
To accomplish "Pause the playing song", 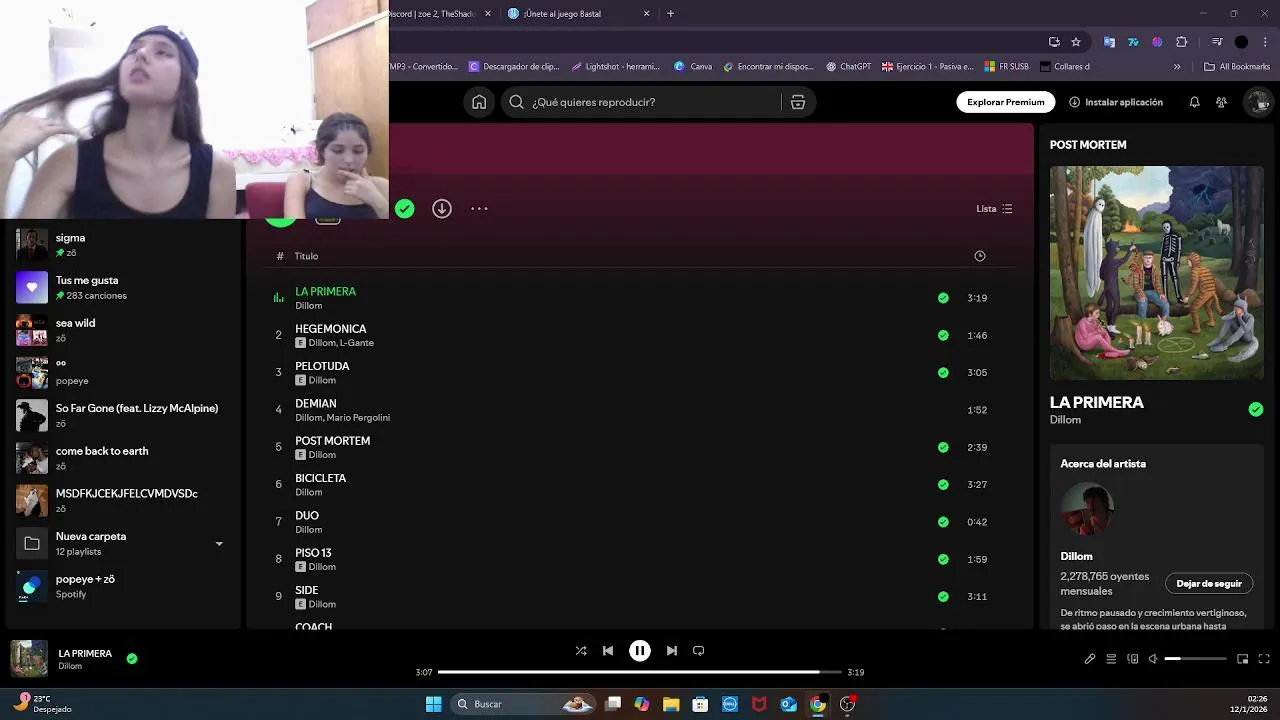I will 640,650.
